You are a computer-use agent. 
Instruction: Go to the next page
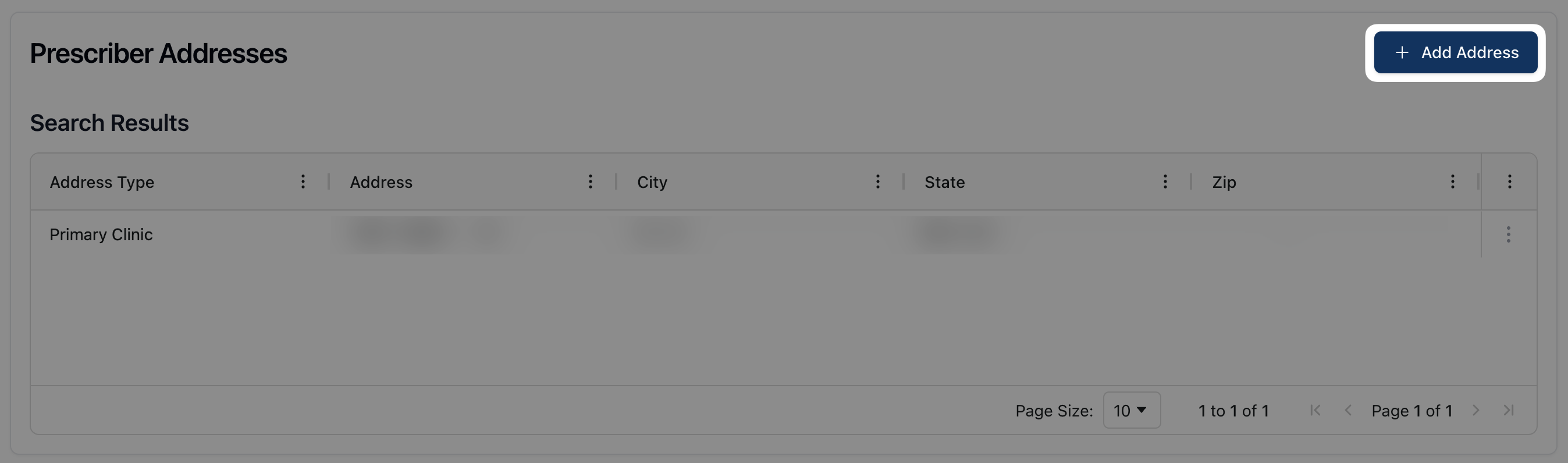pos(1475,411)
